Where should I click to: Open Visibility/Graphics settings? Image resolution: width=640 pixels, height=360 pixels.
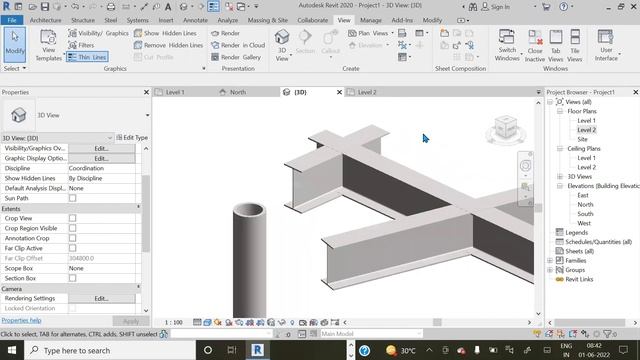tap(98, 33)
